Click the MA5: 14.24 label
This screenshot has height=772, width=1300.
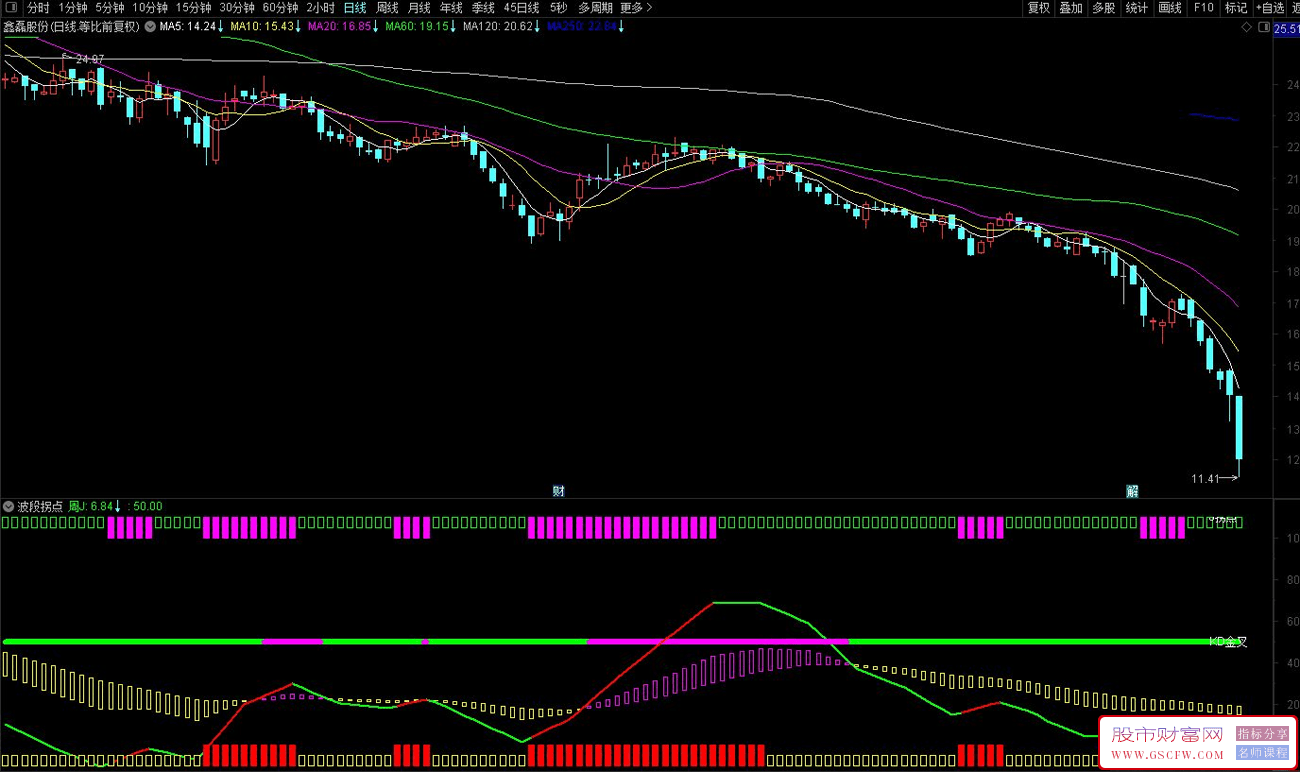[x=188, y=27]
